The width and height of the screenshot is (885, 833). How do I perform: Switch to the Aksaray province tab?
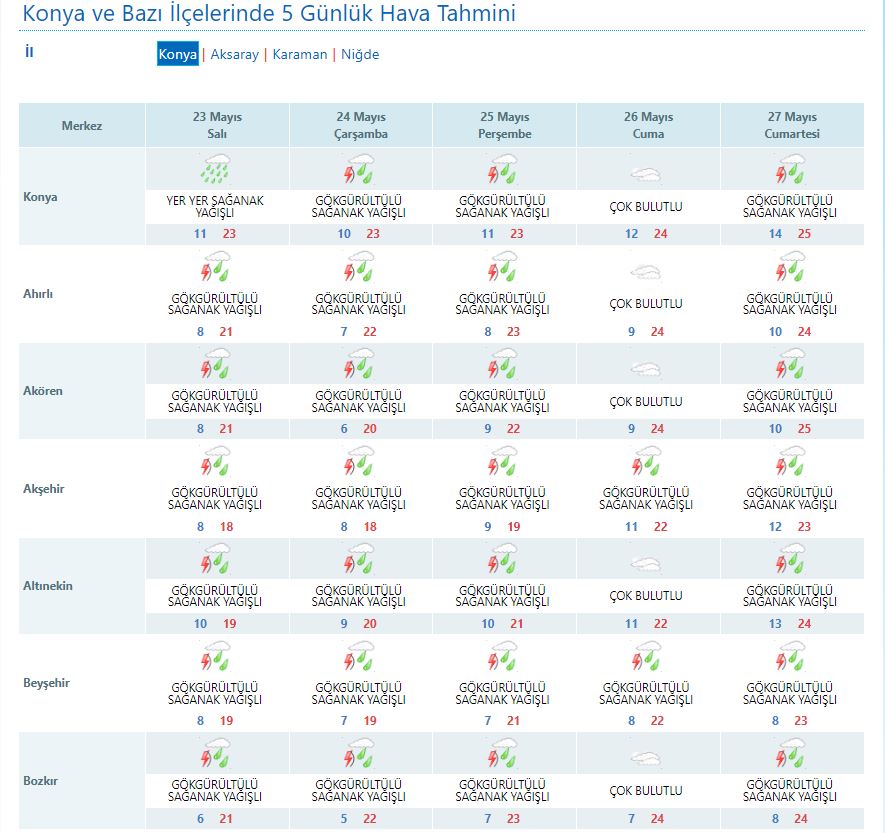coord(234,55)
